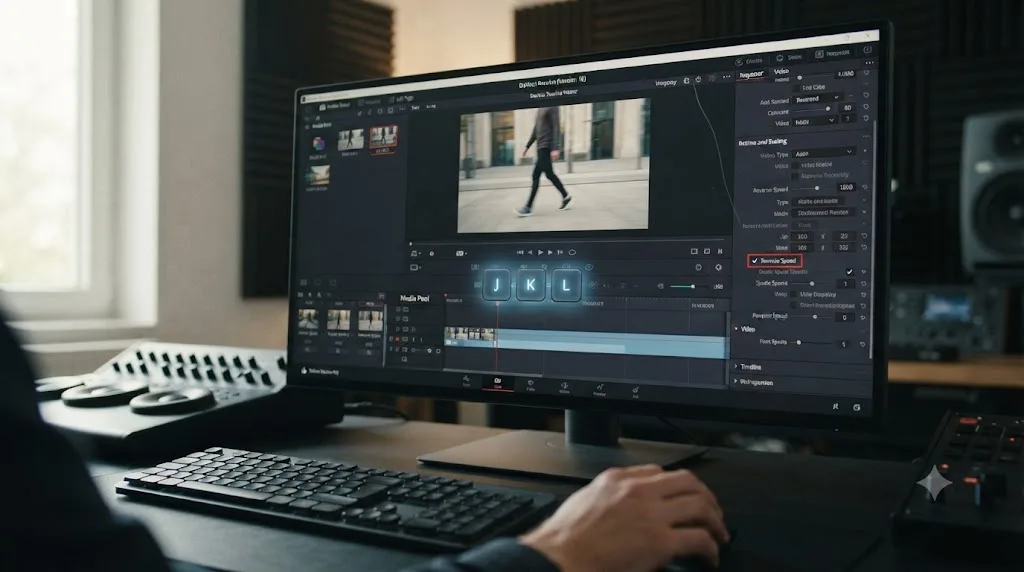
Task: Open the Video Type dropdown
Action: pyautogui.click(x=824, y=153)
